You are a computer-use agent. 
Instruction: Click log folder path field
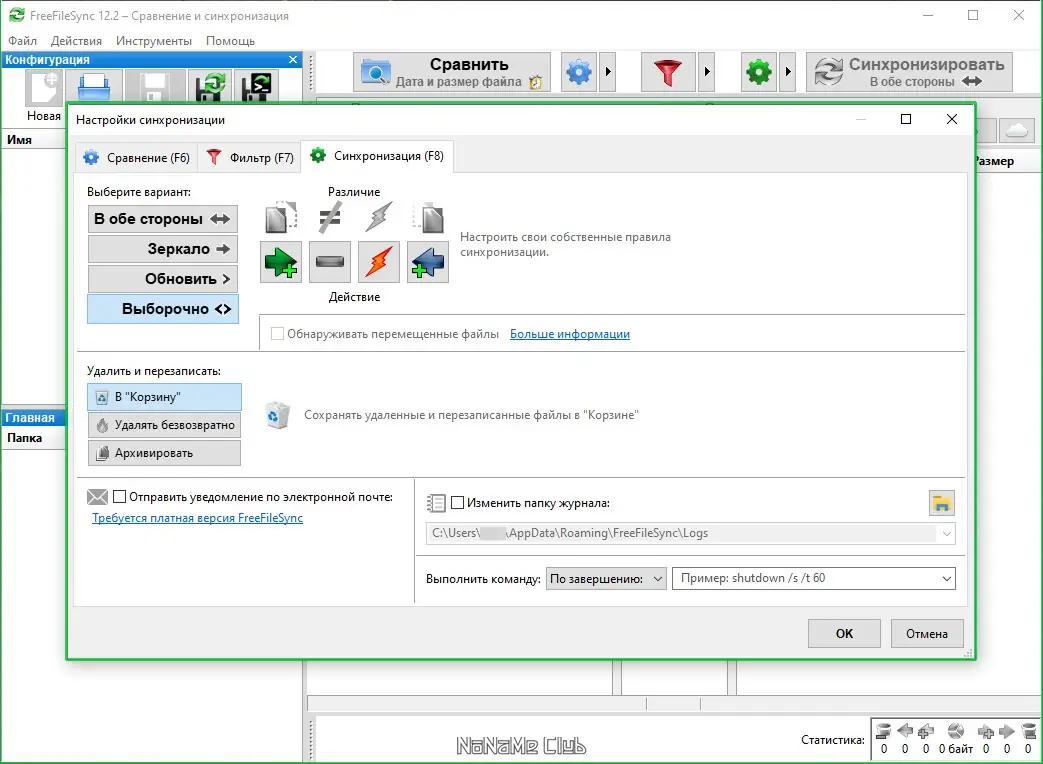[690, 533]
